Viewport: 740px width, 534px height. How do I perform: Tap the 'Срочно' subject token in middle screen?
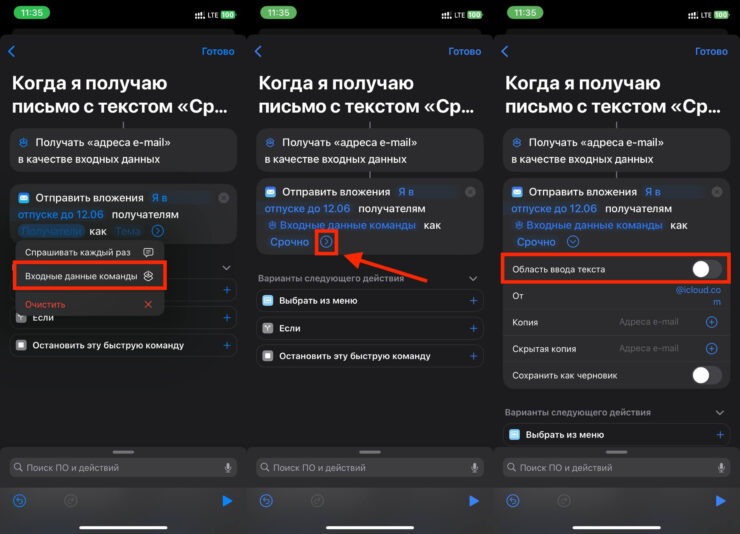point(289,242)
